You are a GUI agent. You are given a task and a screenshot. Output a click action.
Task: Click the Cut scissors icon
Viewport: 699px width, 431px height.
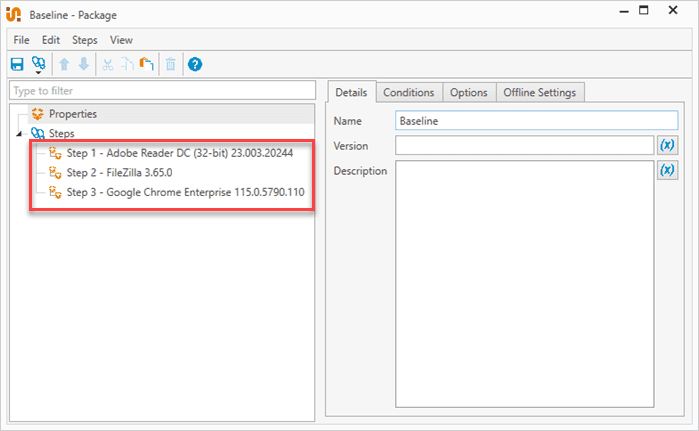[x=107, y=65]
